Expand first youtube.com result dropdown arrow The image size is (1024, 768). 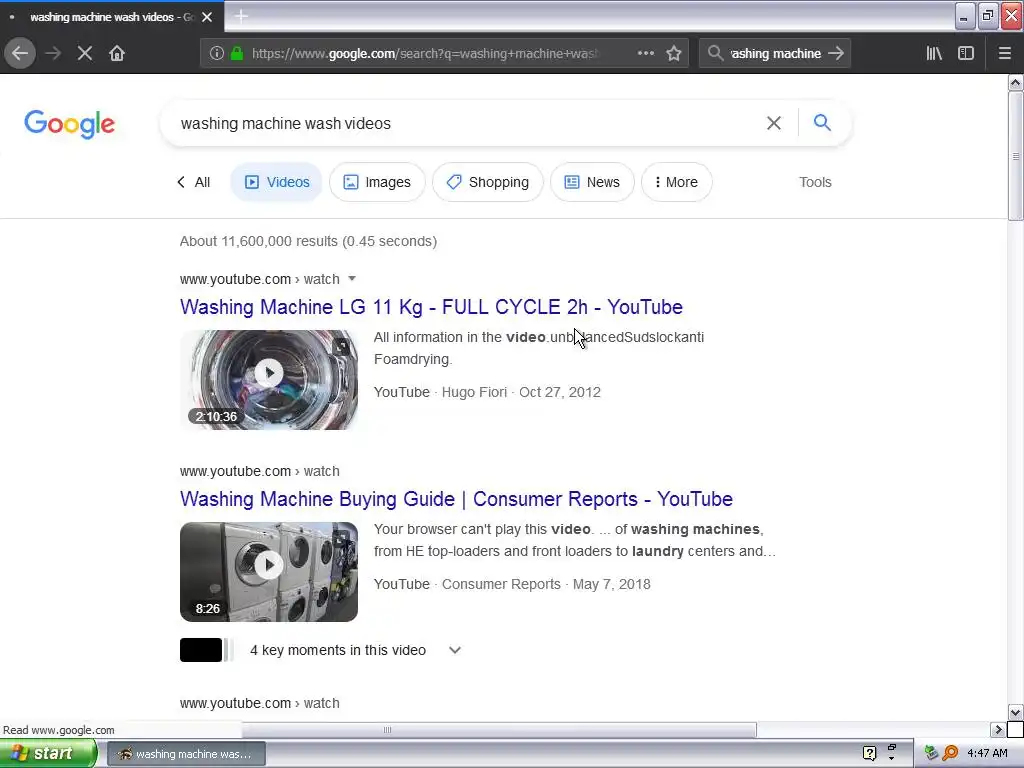(352, 279)
